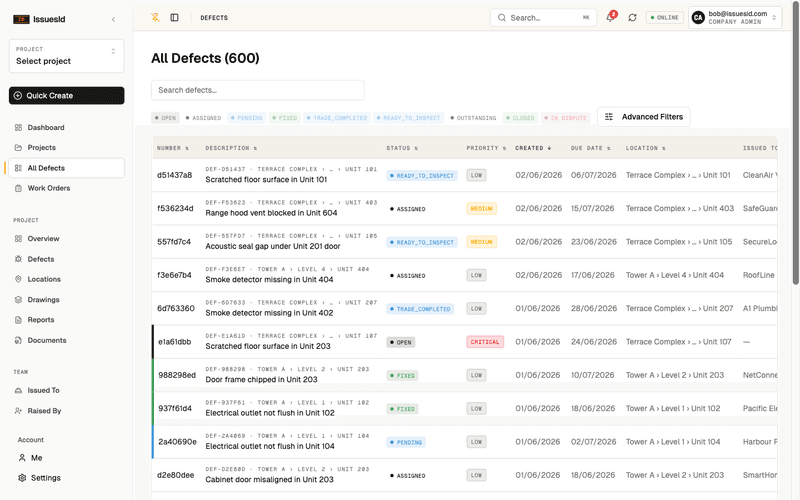This screenshot has width=800, height=500.
Task: Click the refresh sync icon
Action: point(632,17)
